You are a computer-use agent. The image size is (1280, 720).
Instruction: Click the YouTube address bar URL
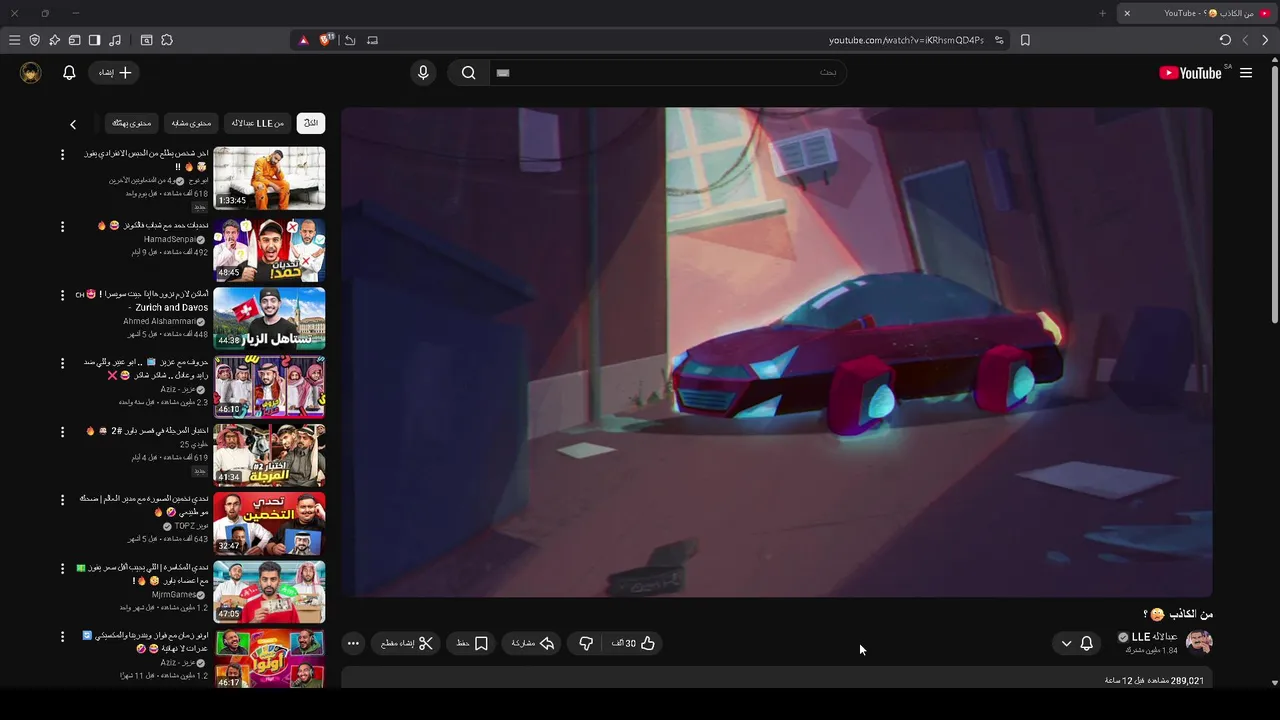point(906,40)
